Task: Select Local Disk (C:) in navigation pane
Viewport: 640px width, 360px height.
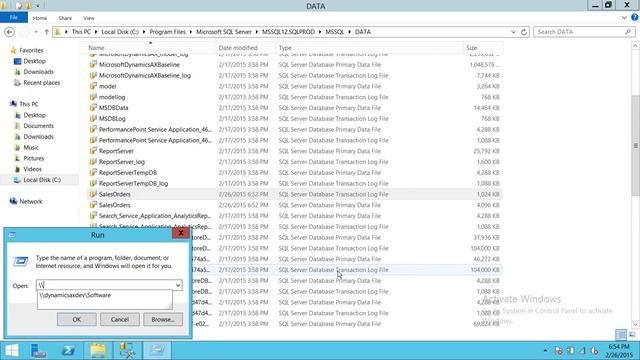Action: pos(42,180)
